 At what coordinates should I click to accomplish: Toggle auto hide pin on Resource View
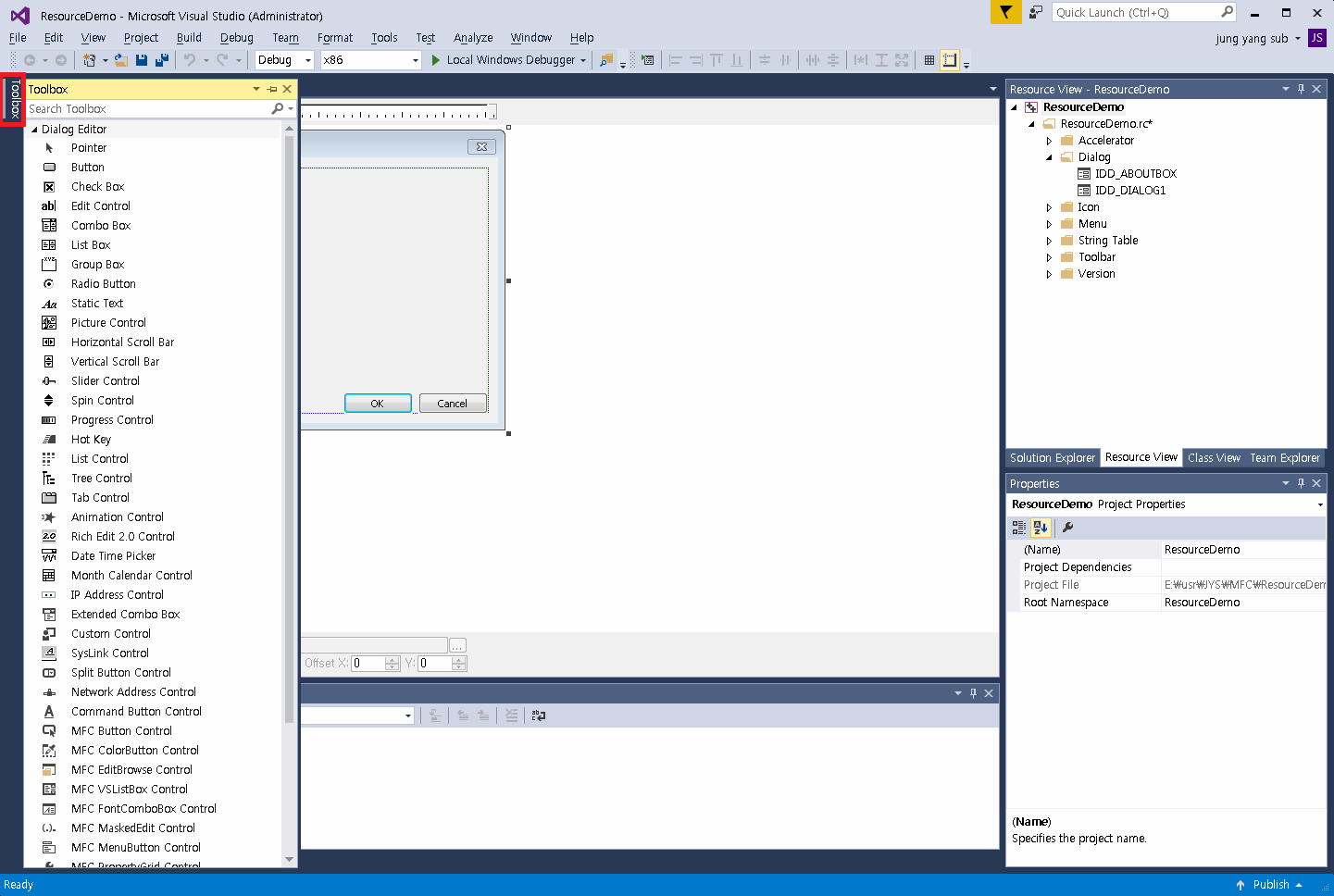pos(1301,89)
